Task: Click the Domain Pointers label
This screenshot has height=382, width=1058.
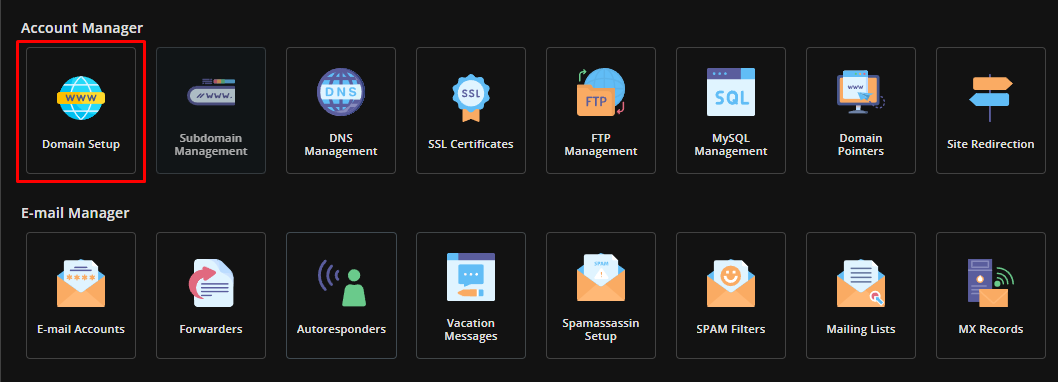Action: coord(860,144)
